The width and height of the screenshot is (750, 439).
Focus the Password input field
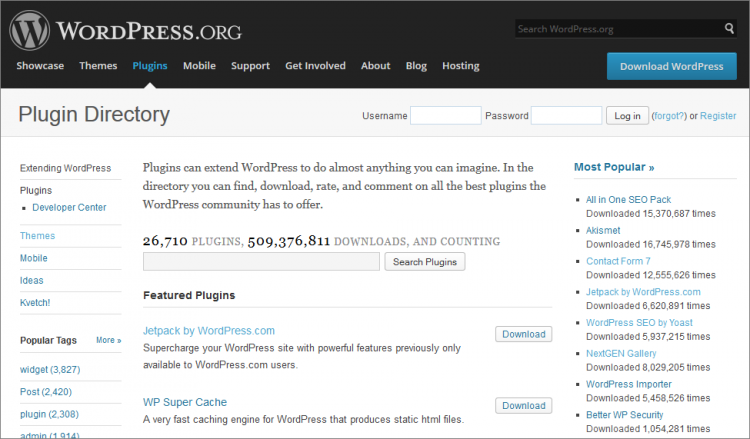pyautogui.click(x=566, y=116)
